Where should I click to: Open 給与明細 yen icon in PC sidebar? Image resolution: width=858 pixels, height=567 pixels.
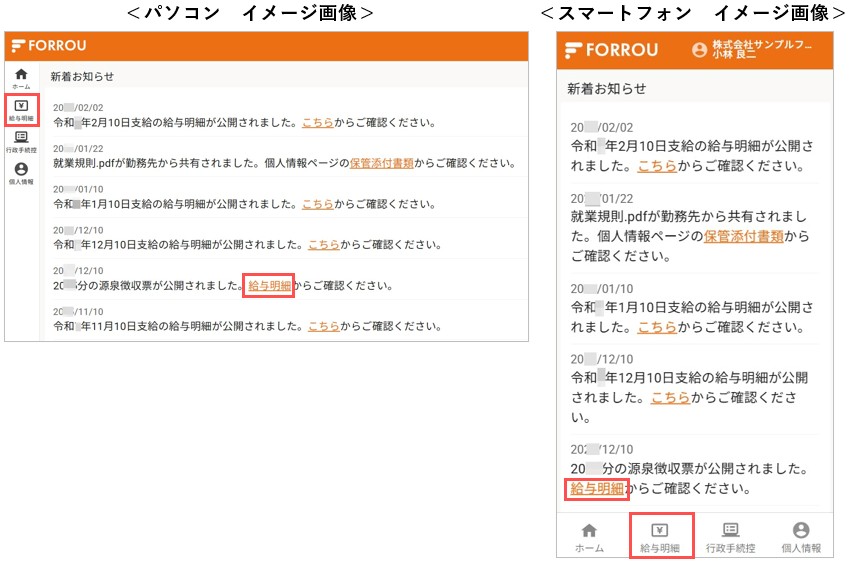(x=21, y=106)
